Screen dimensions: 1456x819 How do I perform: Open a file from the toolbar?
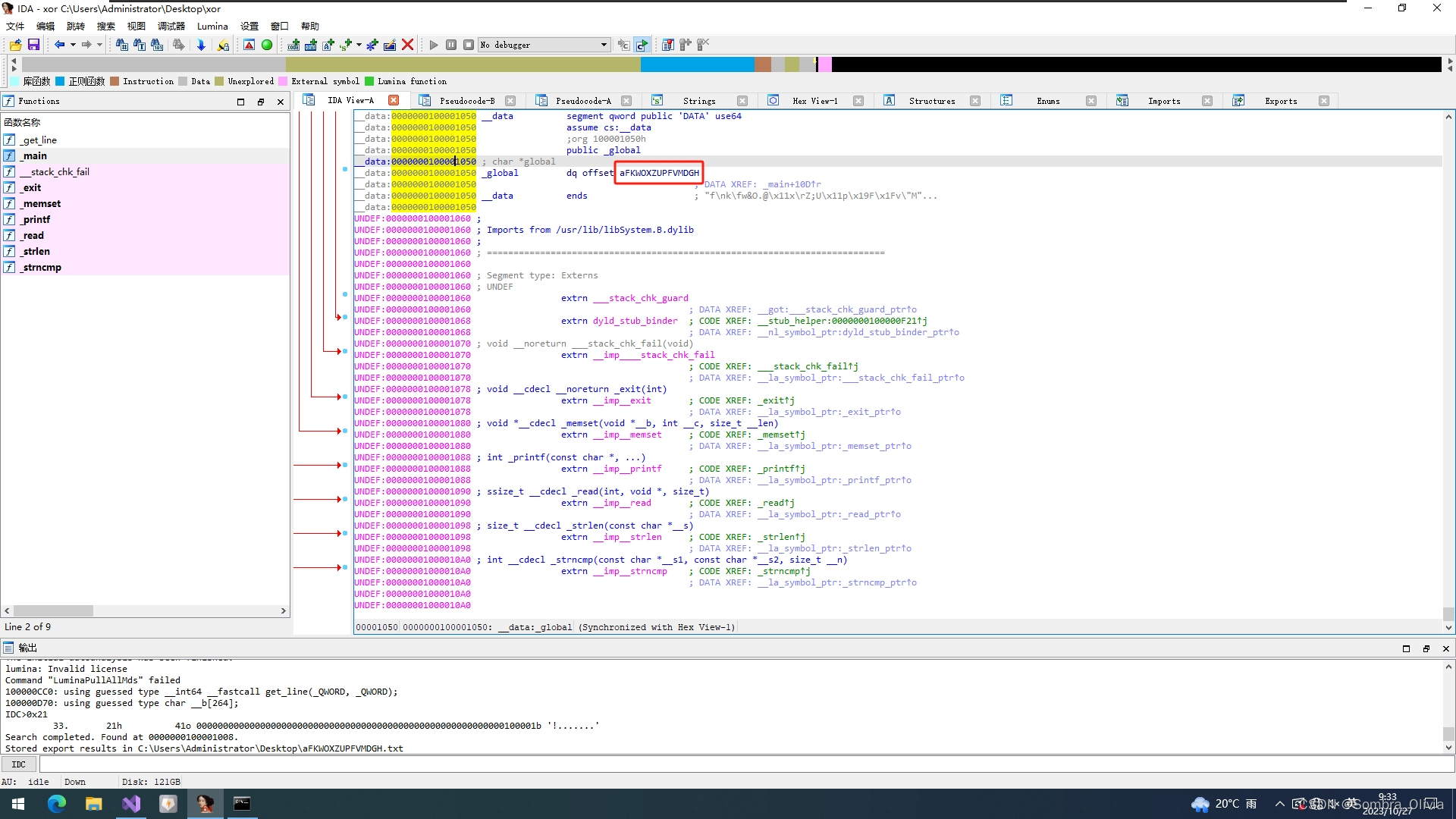pos(16,45)
